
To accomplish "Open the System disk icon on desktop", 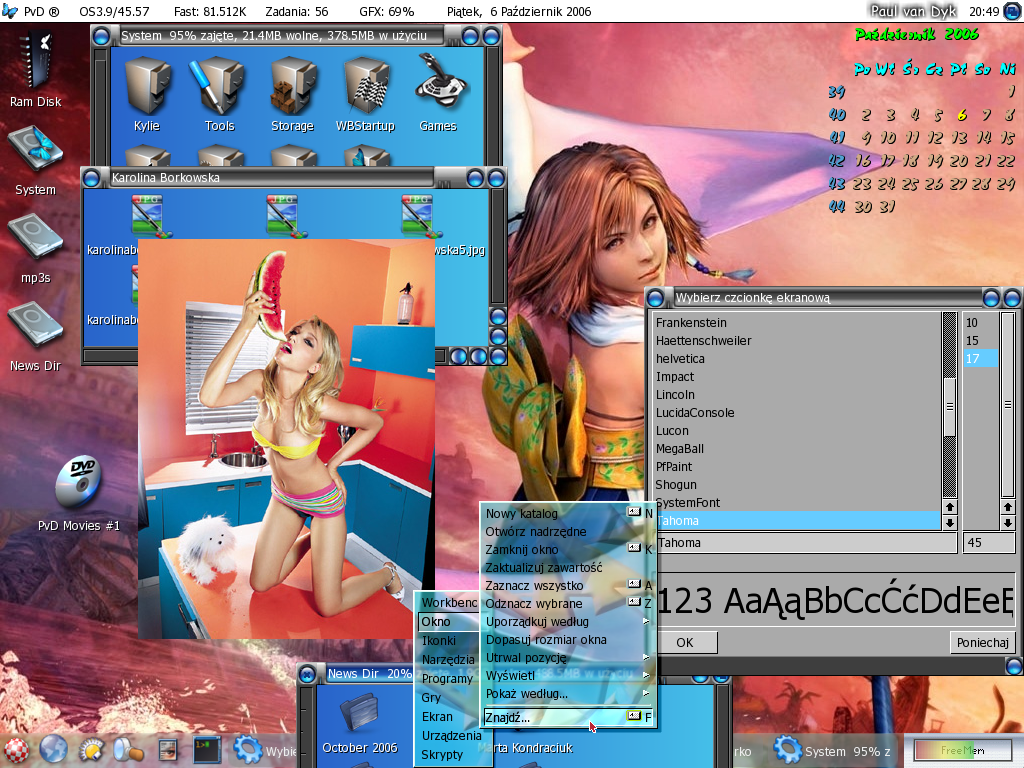I will click(x=35, y=150).
